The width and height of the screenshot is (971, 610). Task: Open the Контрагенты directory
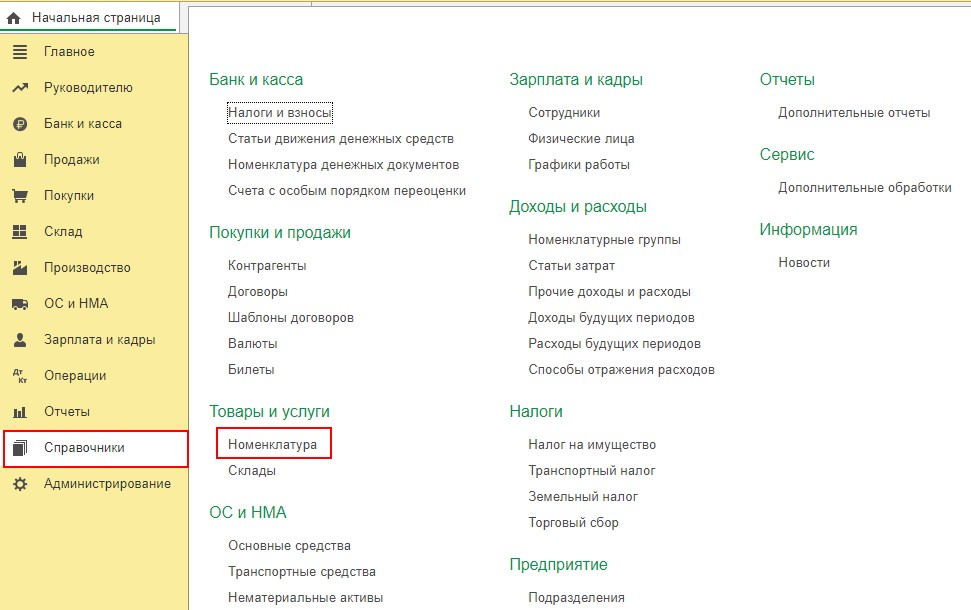267,266
